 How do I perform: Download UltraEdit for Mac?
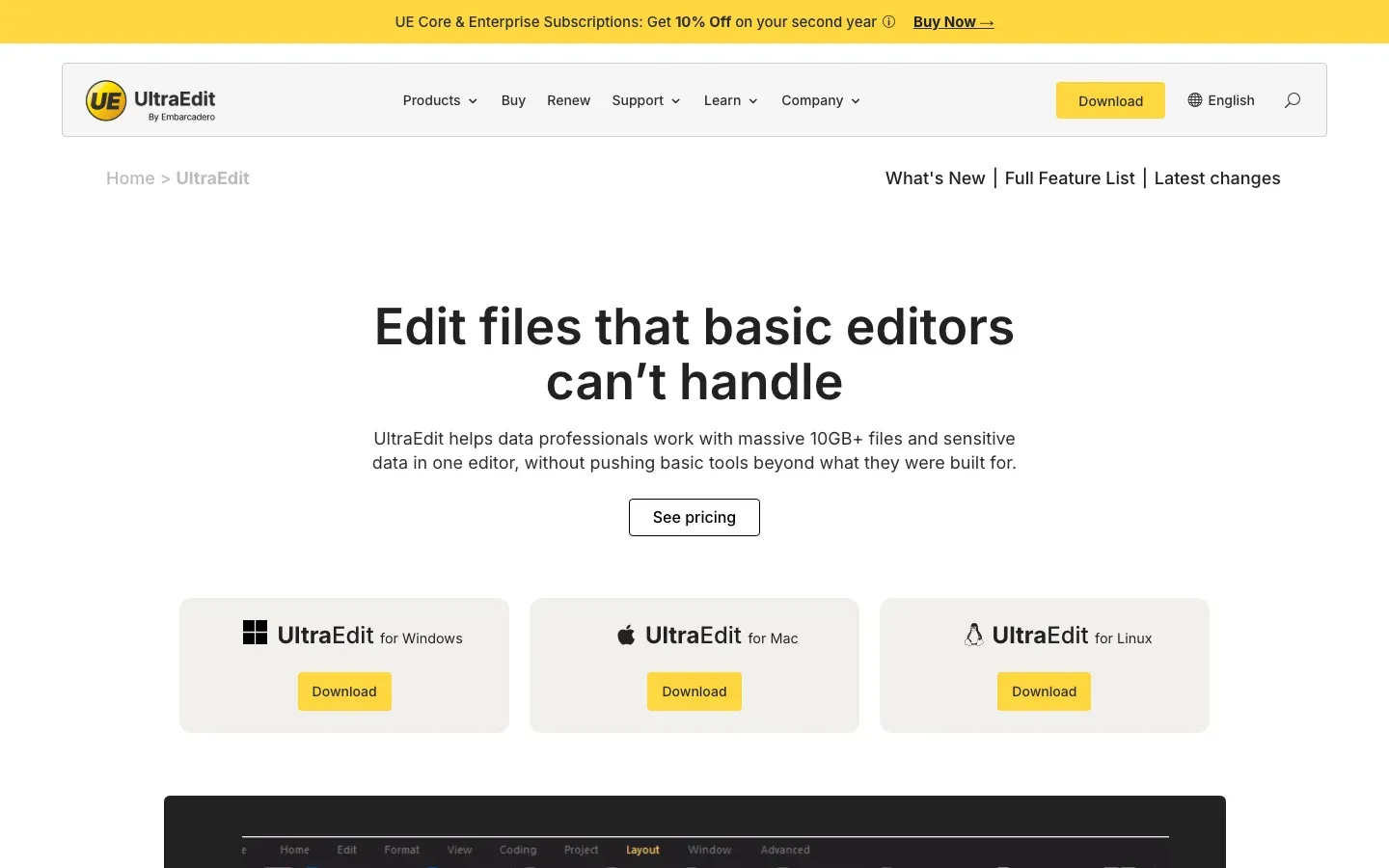click(694, 692)
